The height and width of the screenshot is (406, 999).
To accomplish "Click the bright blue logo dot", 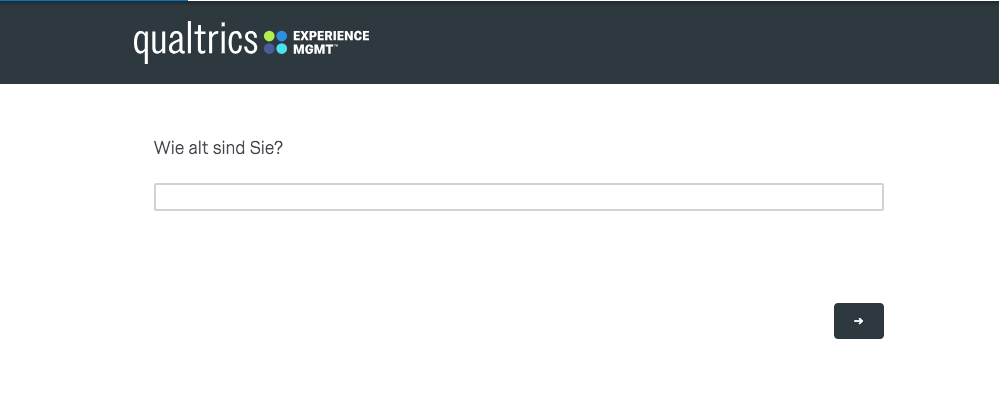I will tap(282, 36).
